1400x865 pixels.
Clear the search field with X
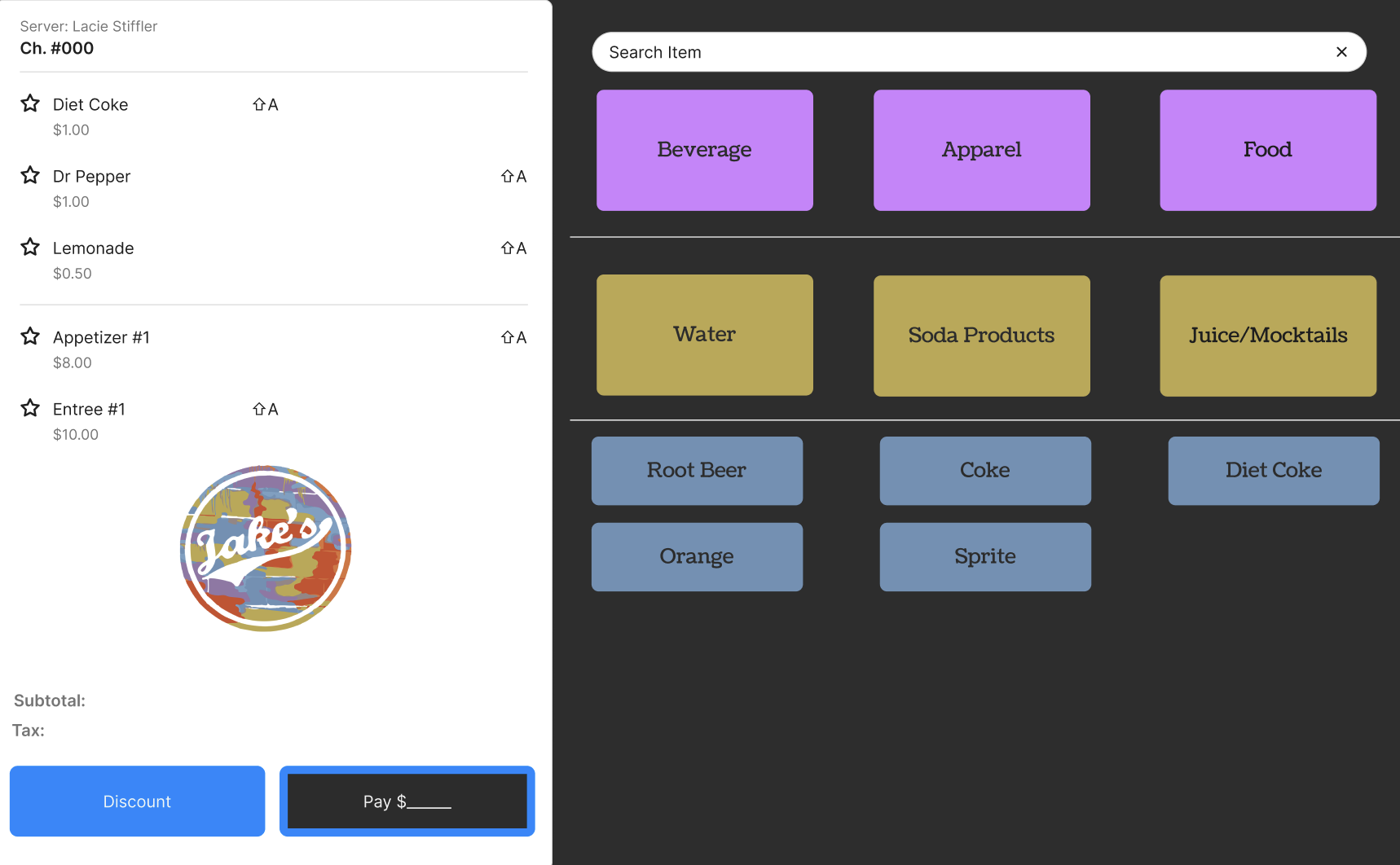[x=1341, y=52]
